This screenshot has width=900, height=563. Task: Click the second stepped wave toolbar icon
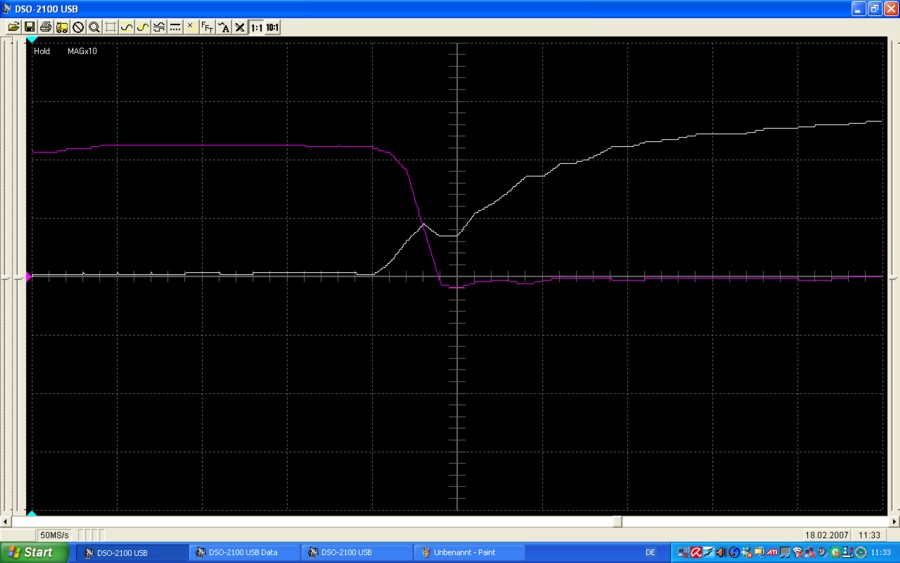pyautogui.click(x=142, y=27)
